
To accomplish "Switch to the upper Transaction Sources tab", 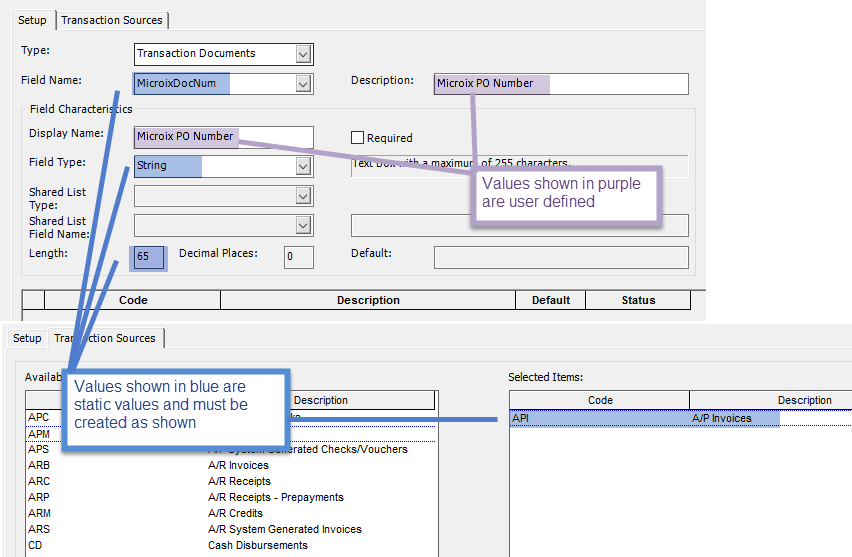I will point(112,20).
